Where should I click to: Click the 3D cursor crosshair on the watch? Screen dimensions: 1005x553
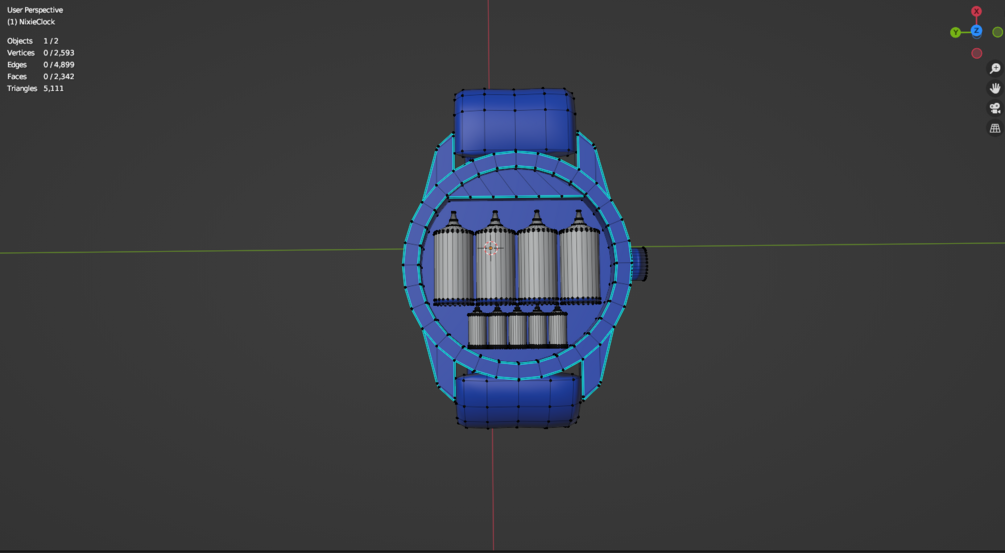point(490,248)
